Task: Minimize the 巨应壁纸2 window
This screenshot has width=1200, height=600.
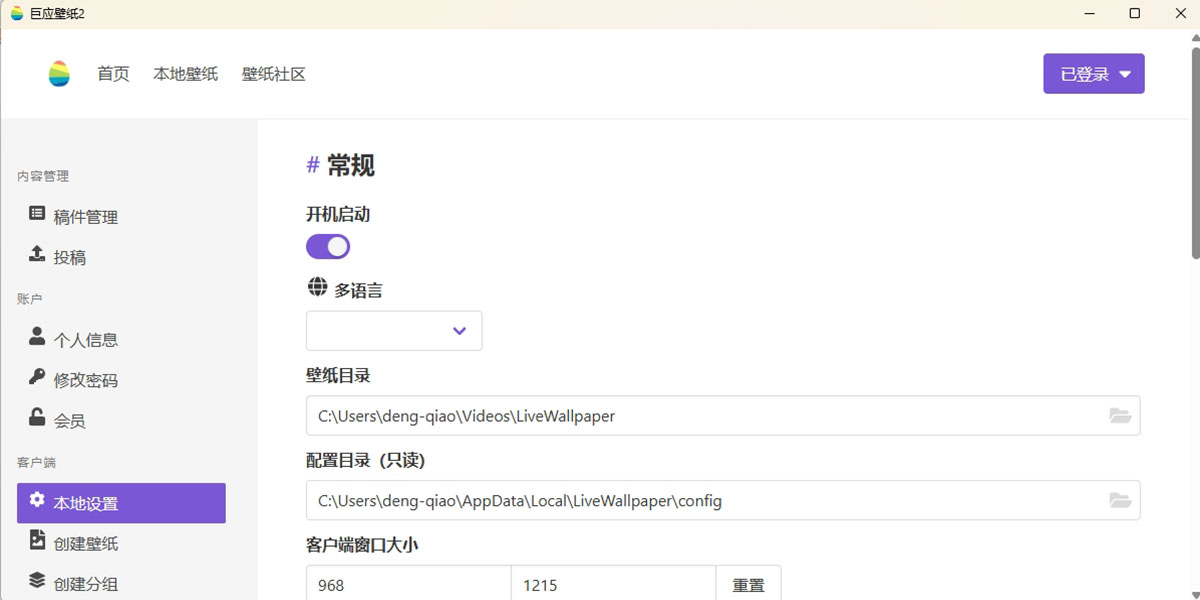Action: (x=1089, y=13)
